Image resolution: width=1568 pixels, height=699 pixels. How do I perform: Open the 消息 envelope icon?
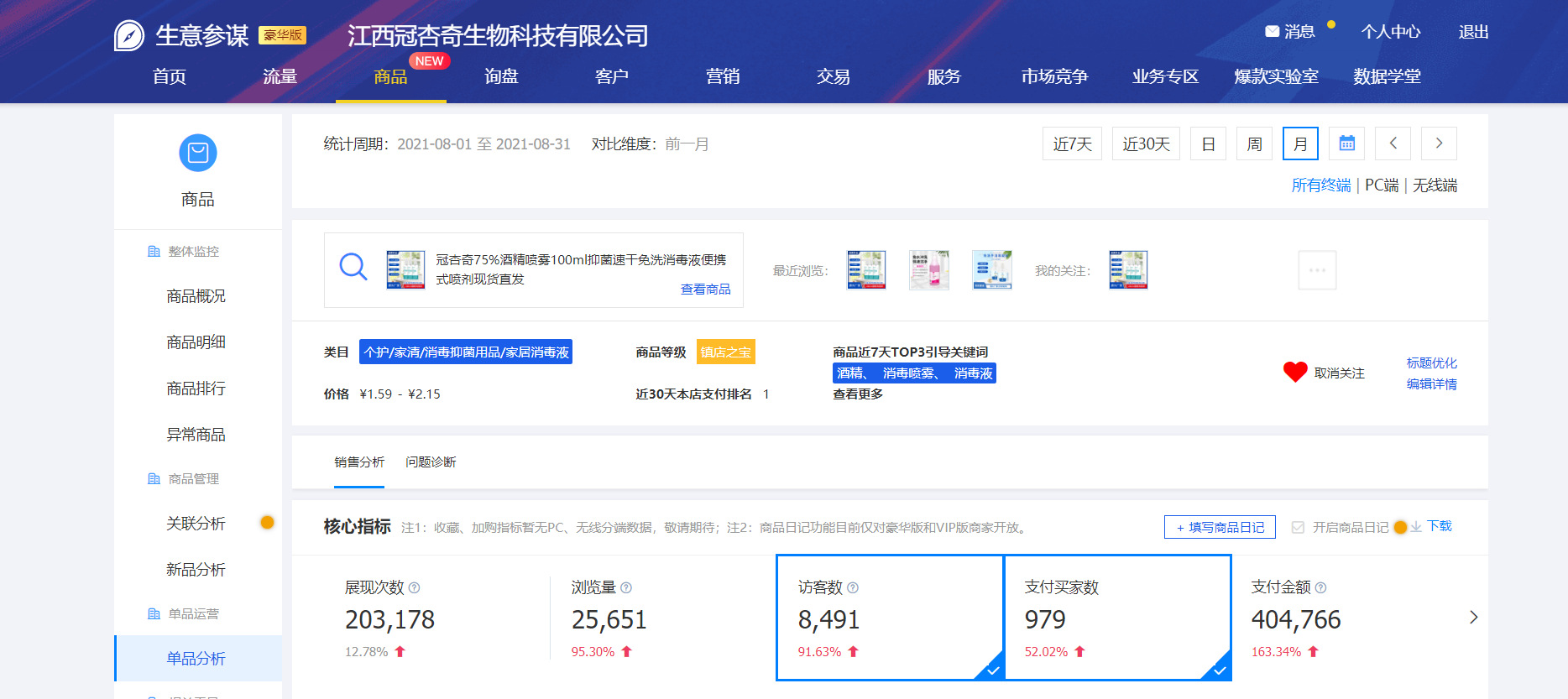[x=1272, y=32]
